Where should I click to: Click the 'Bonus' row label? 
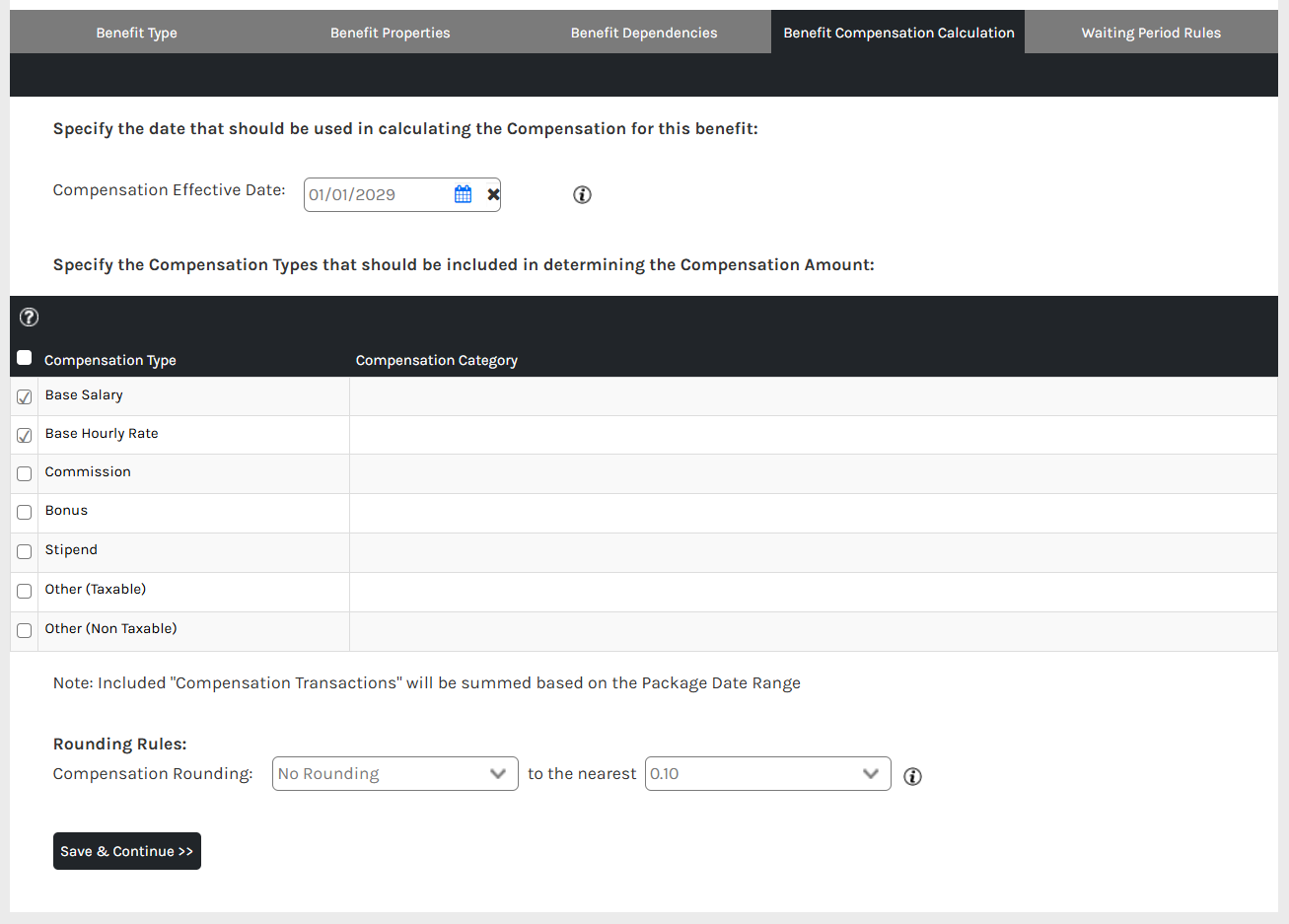tap(66, 510)
